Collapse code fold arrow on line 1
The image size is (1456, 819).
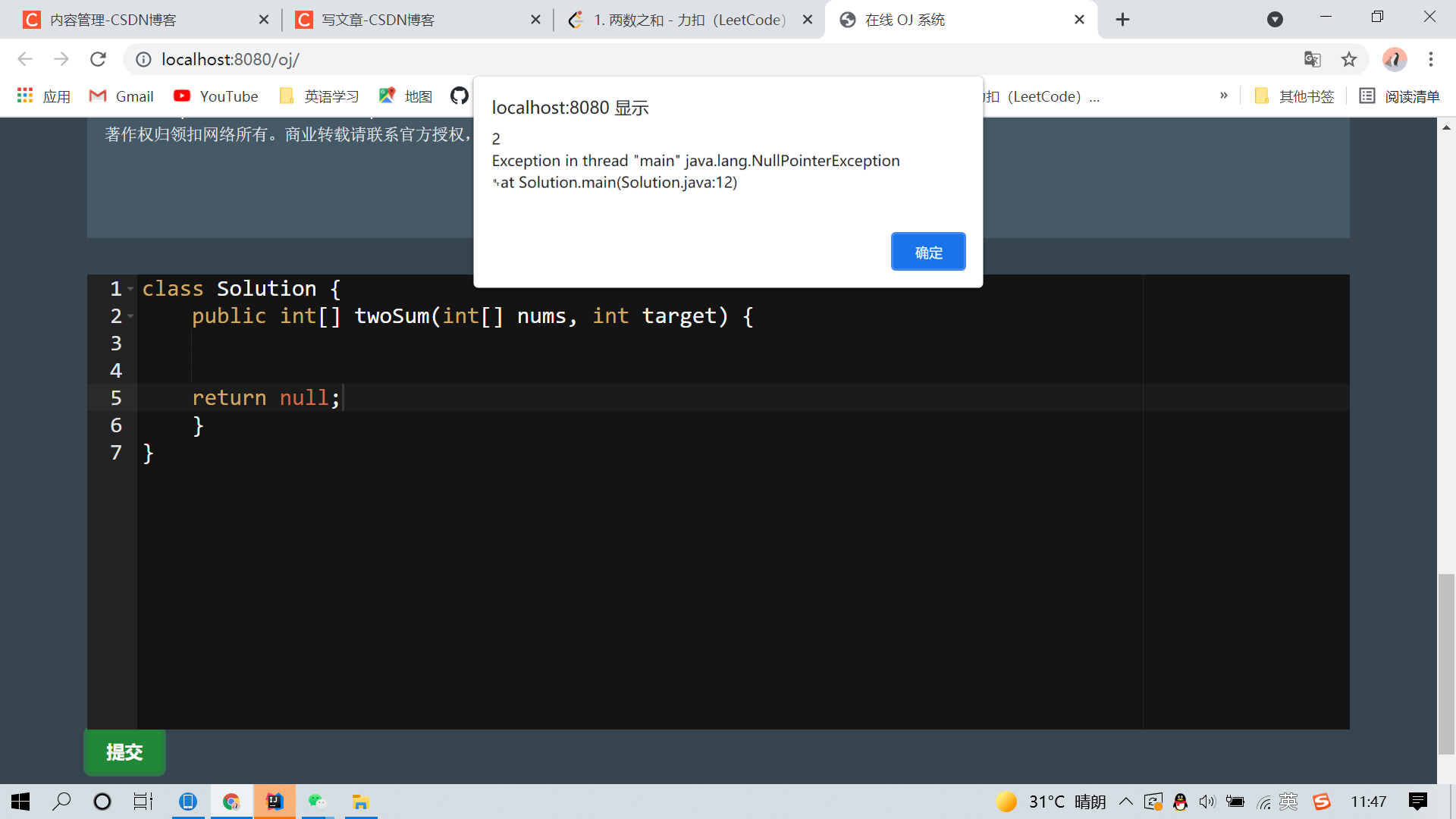130,289
